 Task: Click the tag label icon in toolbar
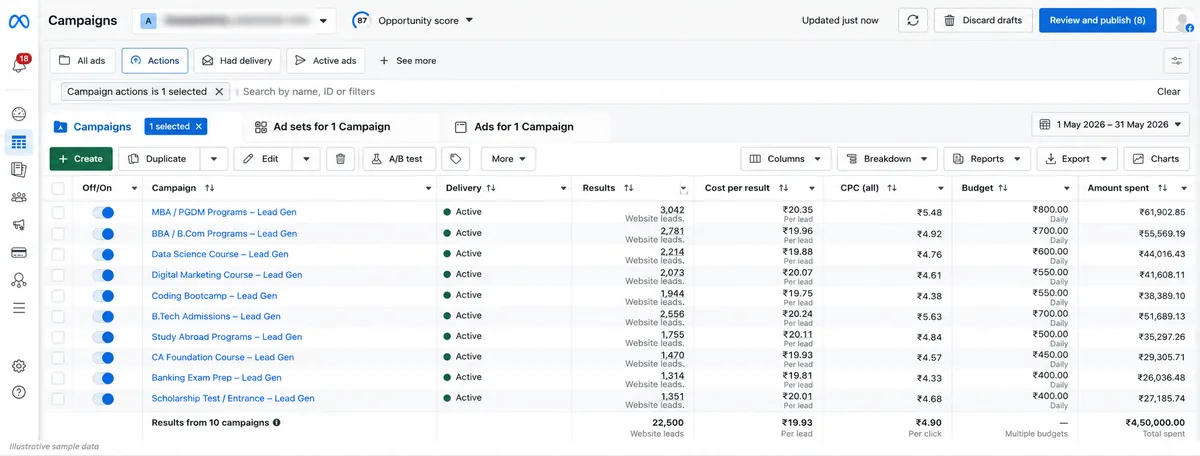coord(456,158)
